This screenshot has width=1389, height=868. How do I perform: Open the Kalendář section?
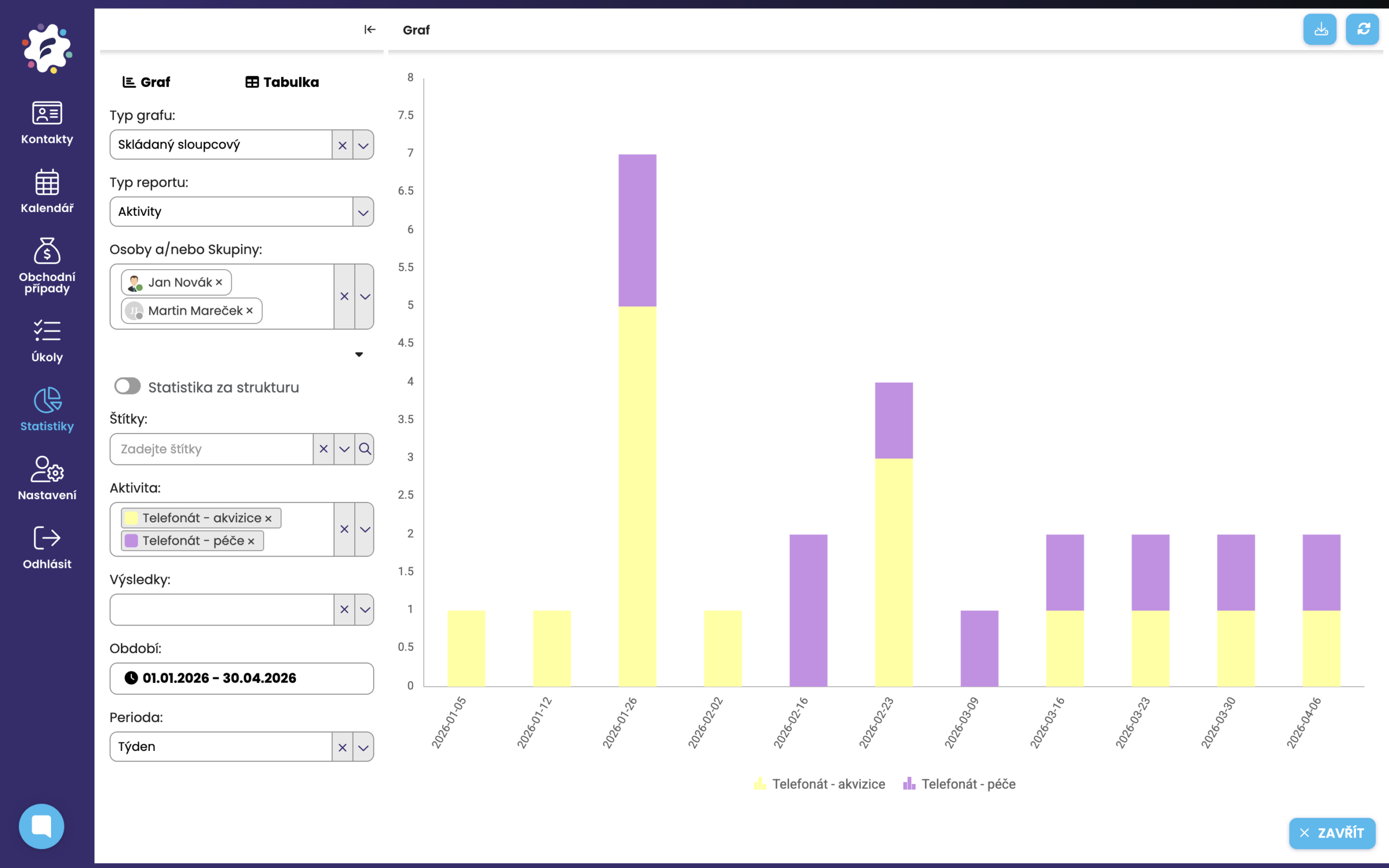point(47,191)
